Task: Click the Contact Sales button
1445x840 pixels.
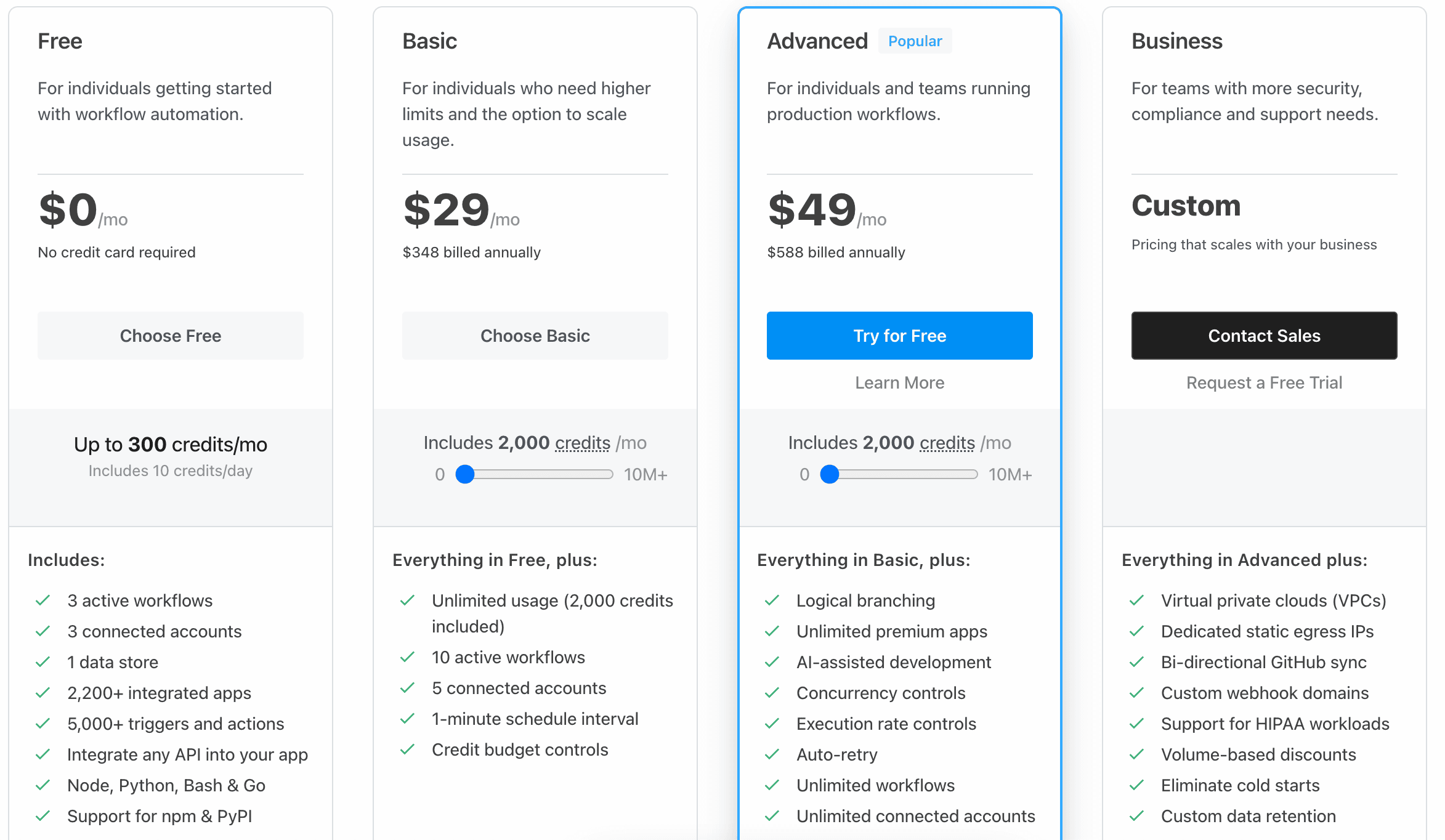Action: pyautogui.click(x=1264, y=336)
